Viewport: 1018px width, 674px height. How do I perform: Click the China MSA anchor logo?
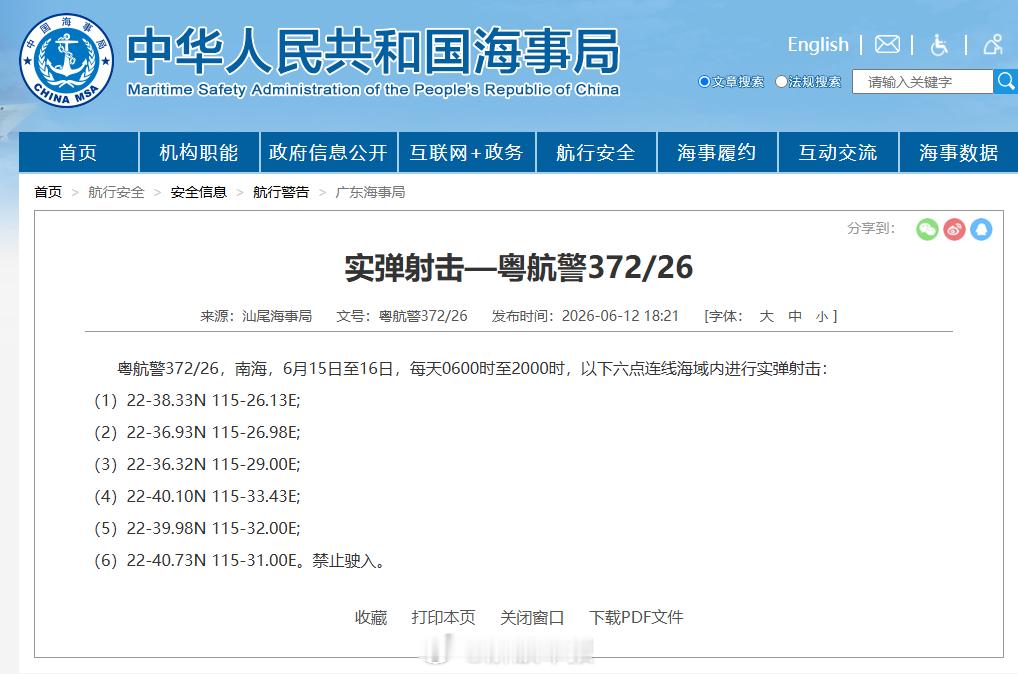66,60
